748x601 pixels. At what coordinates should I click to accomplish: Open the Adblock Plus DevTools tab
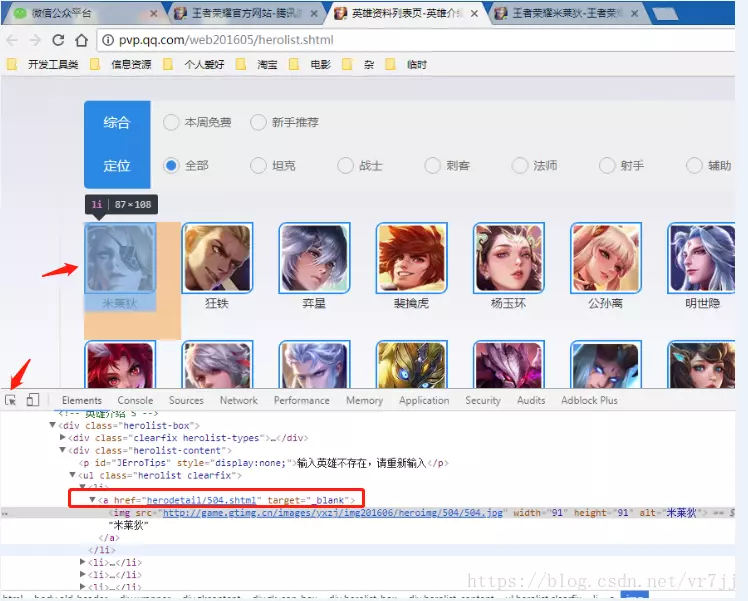(589, 400)
